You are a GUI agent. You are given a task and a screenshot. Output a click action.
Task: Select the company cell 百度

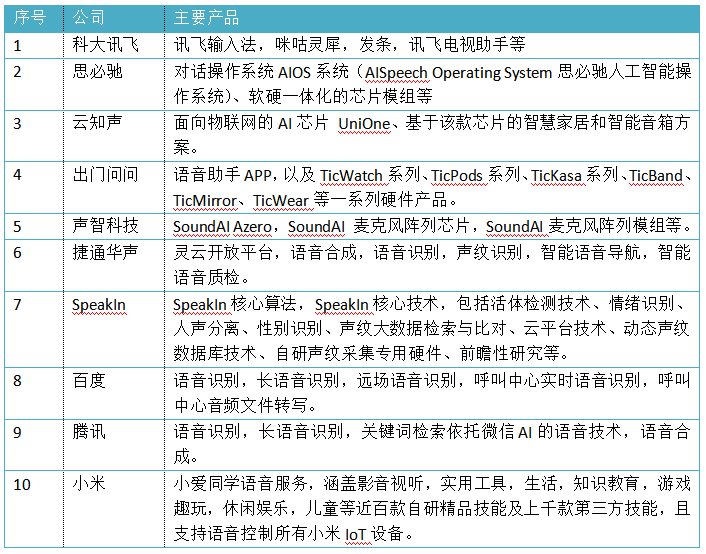(x=114, y=393)
